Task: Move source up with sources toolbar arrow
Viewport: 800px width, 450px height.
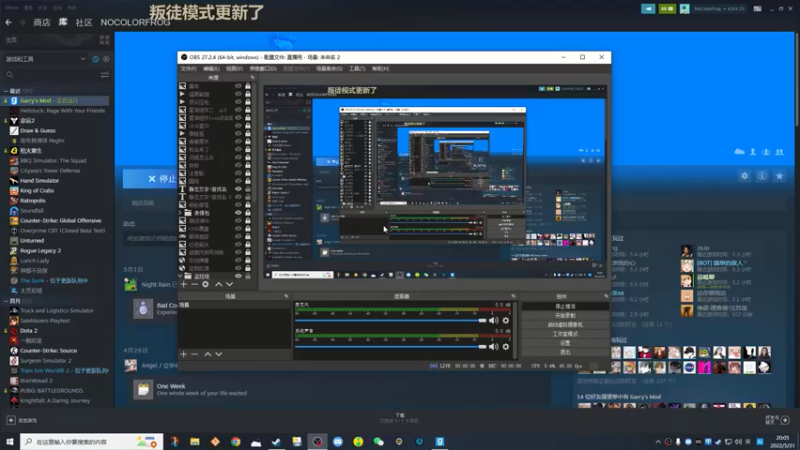Action: [x=218, y=284]
